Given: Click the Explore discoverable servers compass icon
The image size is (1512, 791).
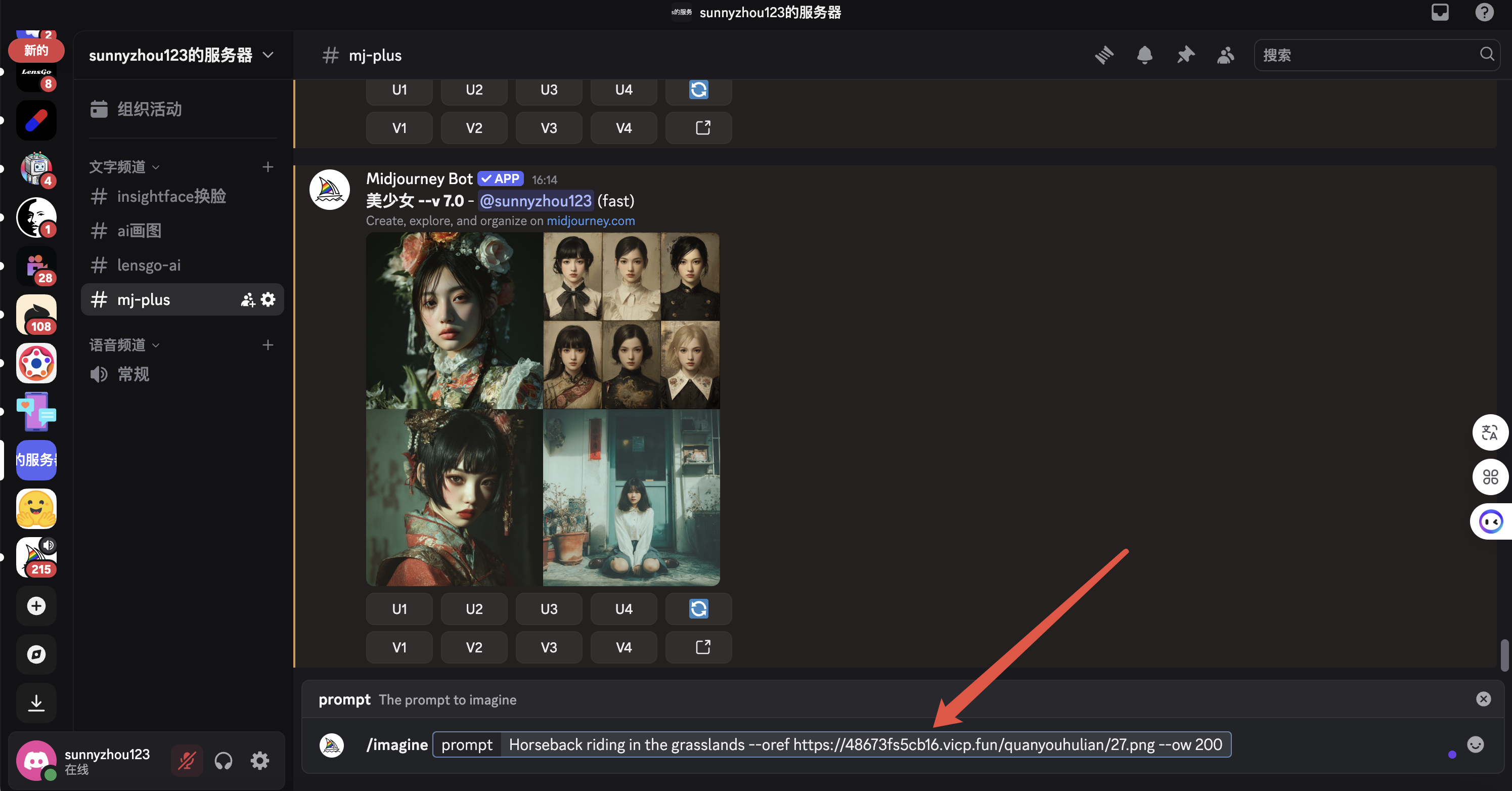Looking at the screenshot, I should coord(36,654).
